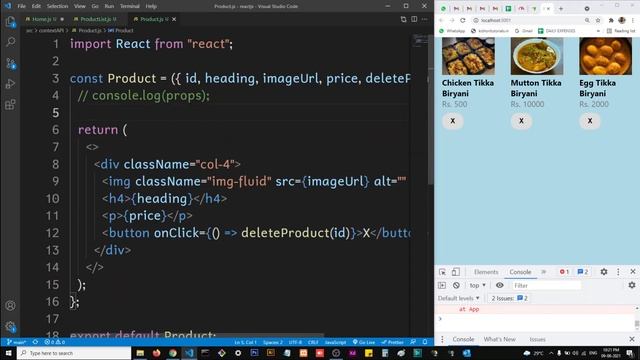Image resolution: width=640 pixels, height=360 pixels.
Task: Click the 2 Issues link in console
Action: click(x=509, y=298)
